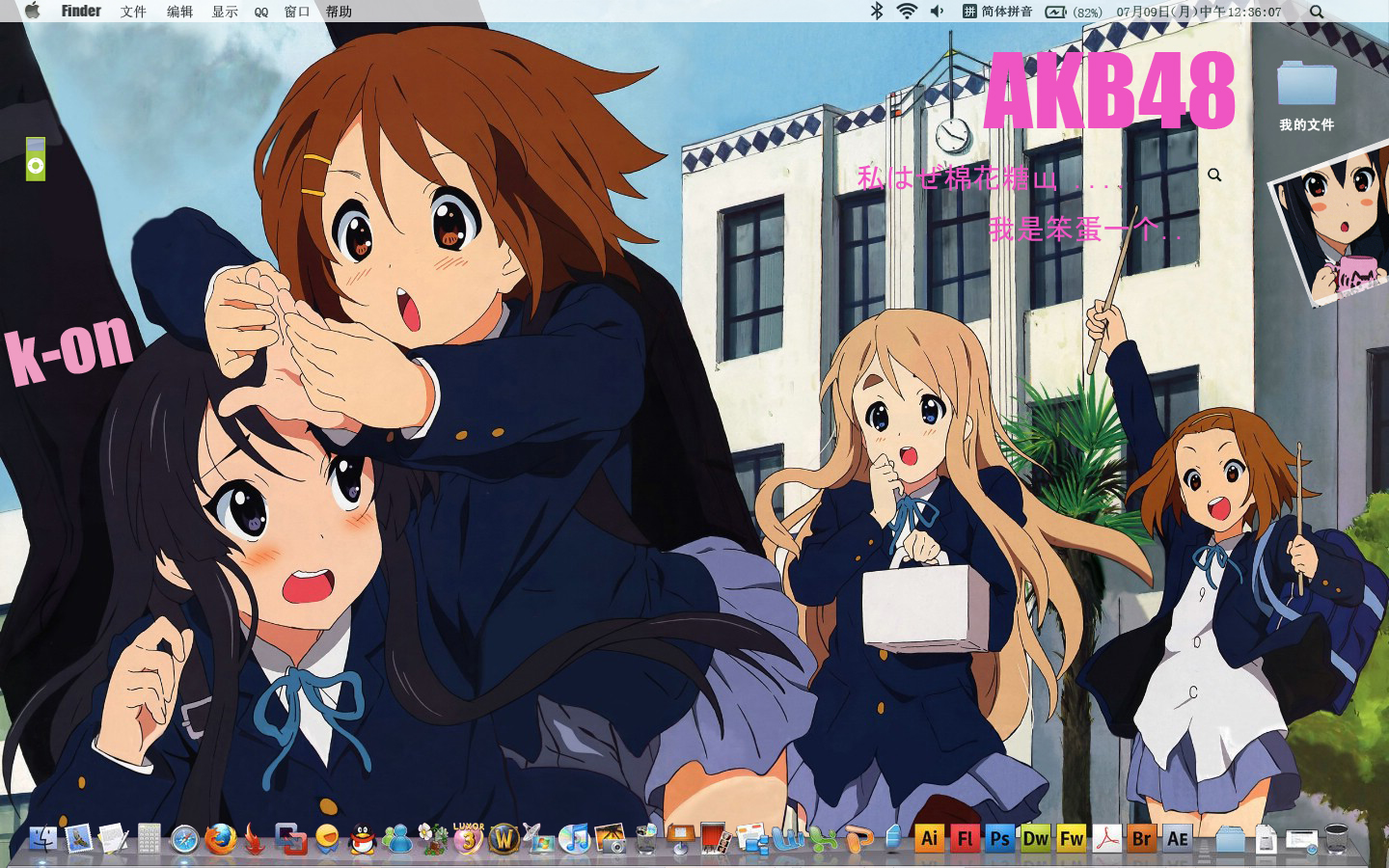This screenshot has width=1389, height=868.
Task: Open iPhoto camera icon
Action: [x=611, y=839]
